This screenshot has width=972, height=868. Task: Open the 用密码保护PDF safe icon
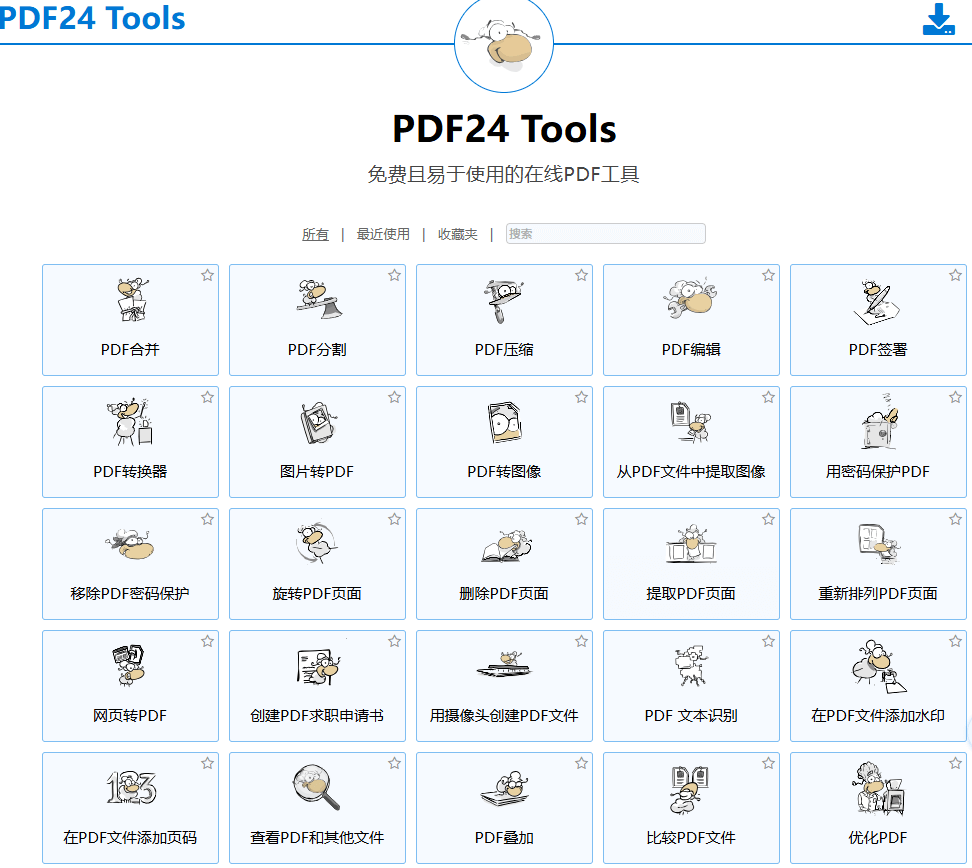click(x=879, y=421)
